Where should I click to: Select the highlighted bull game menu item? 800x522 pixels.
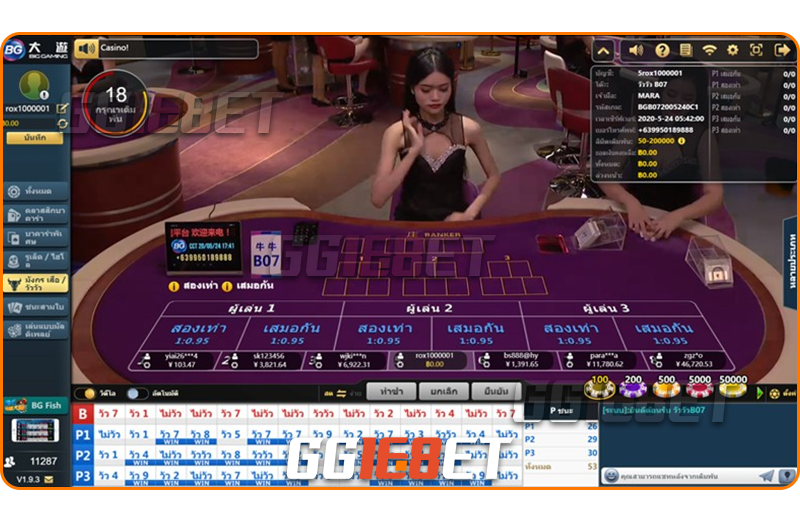[x=36, y=284]
